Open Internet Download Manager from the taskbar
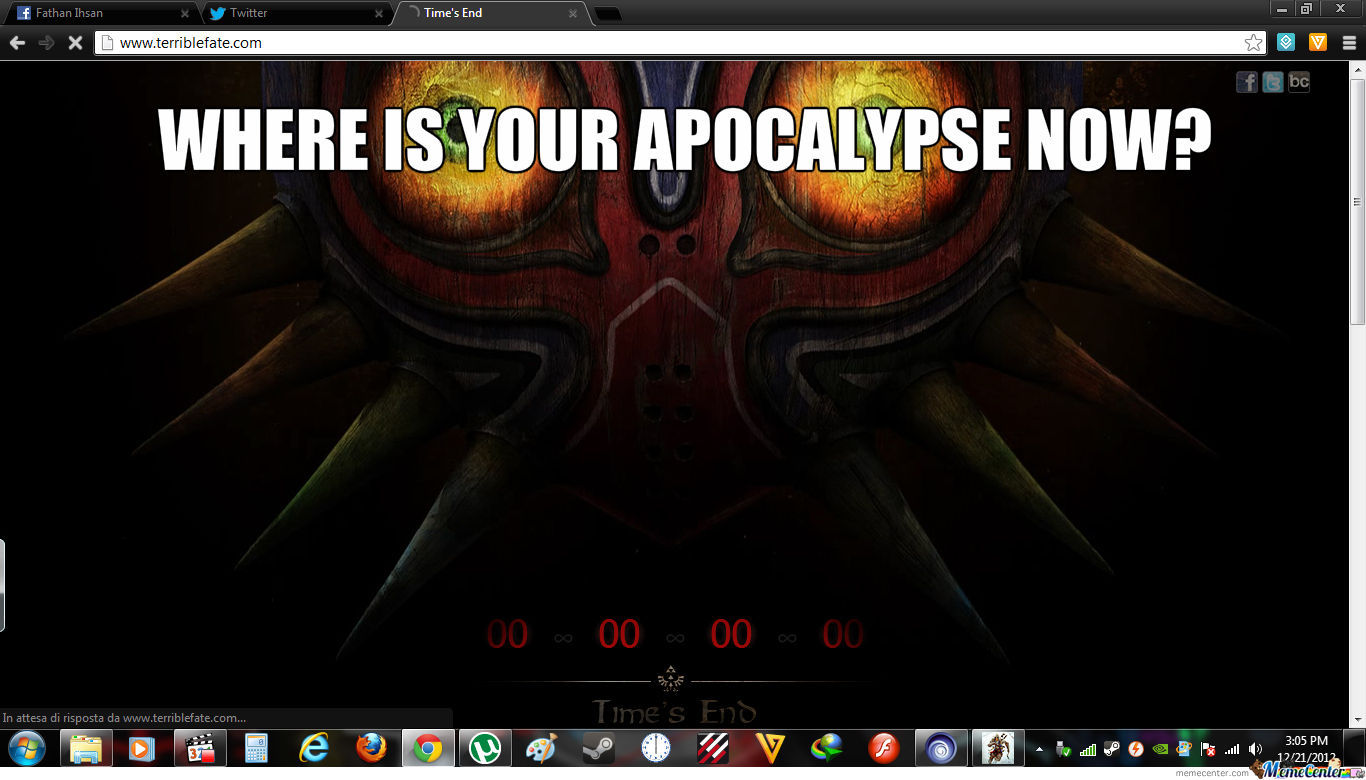 (x=827, y=748)
